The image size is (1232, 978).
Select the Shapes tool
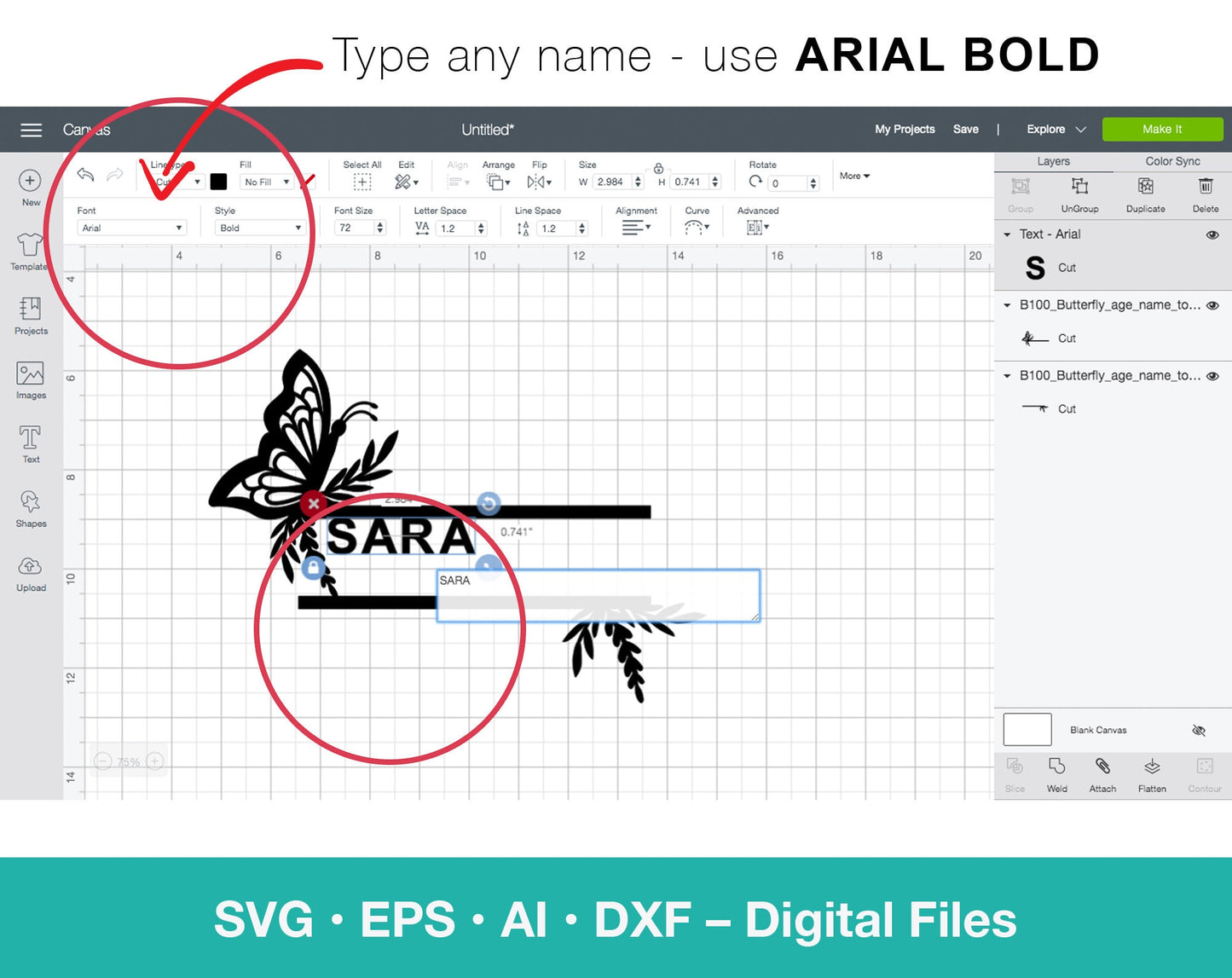31,507
